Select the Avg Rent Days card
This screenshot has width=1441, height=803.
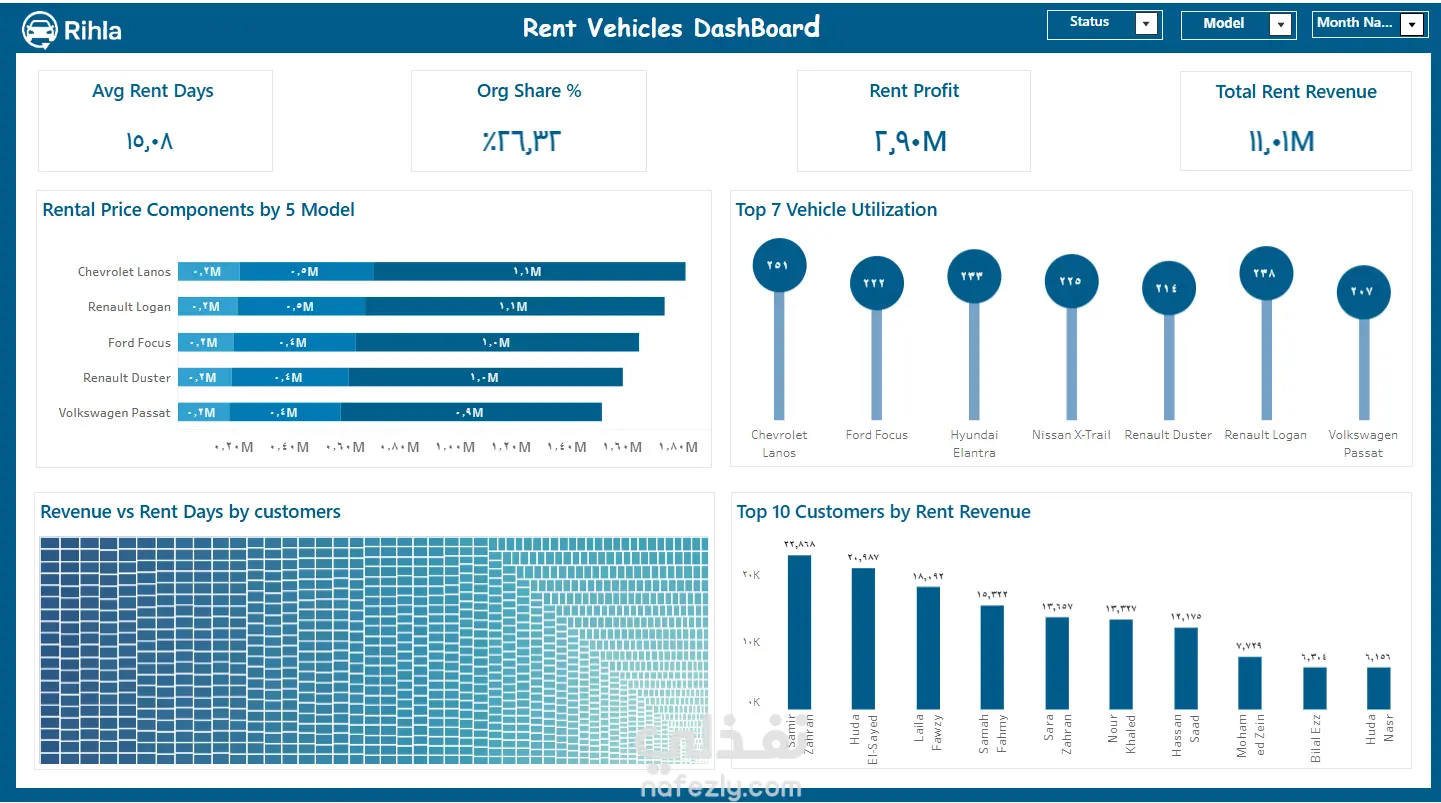[155, 121]
